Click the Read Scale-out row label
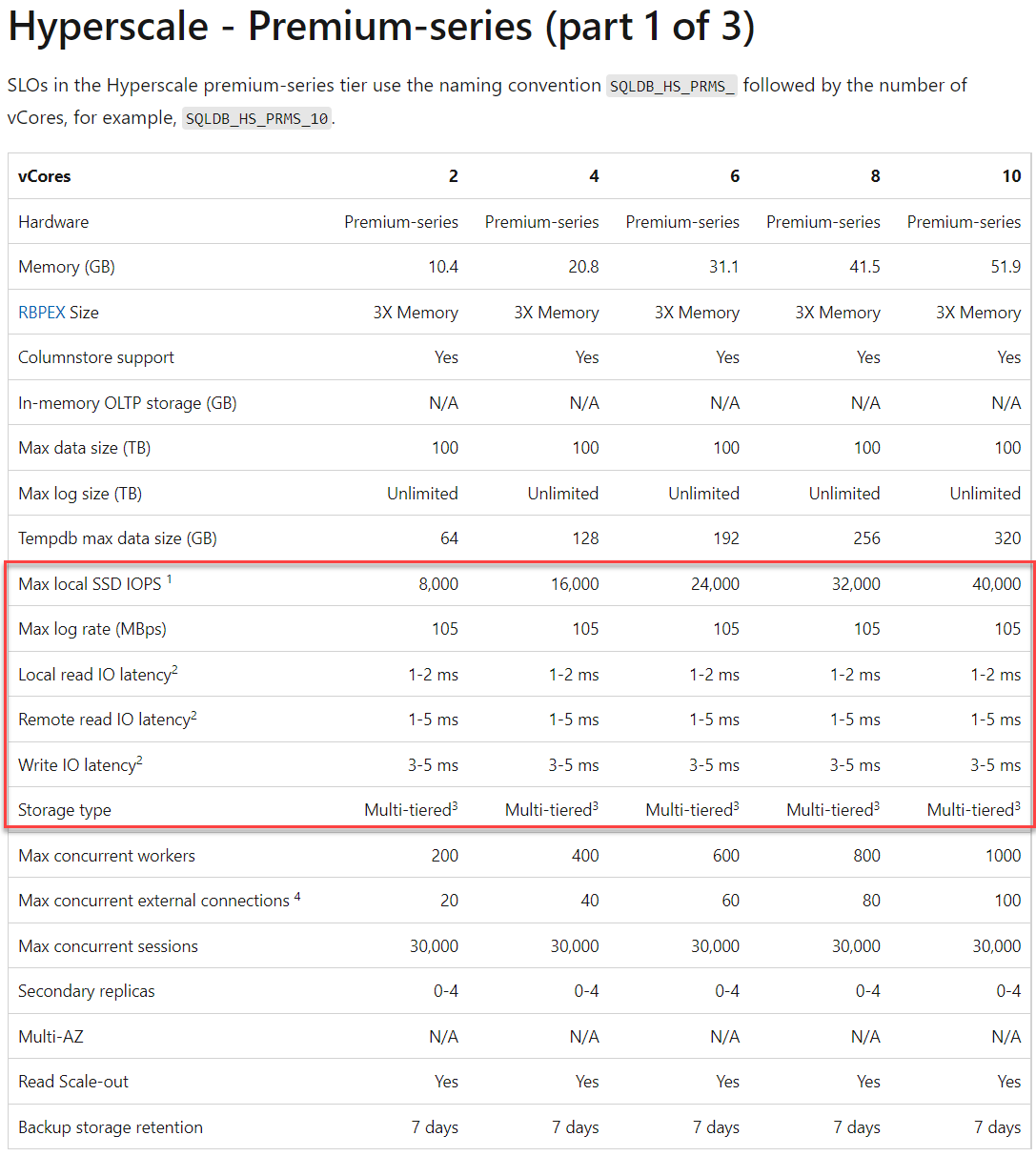Viewport: 1036px width, 1156px height. click(73, 1082)
